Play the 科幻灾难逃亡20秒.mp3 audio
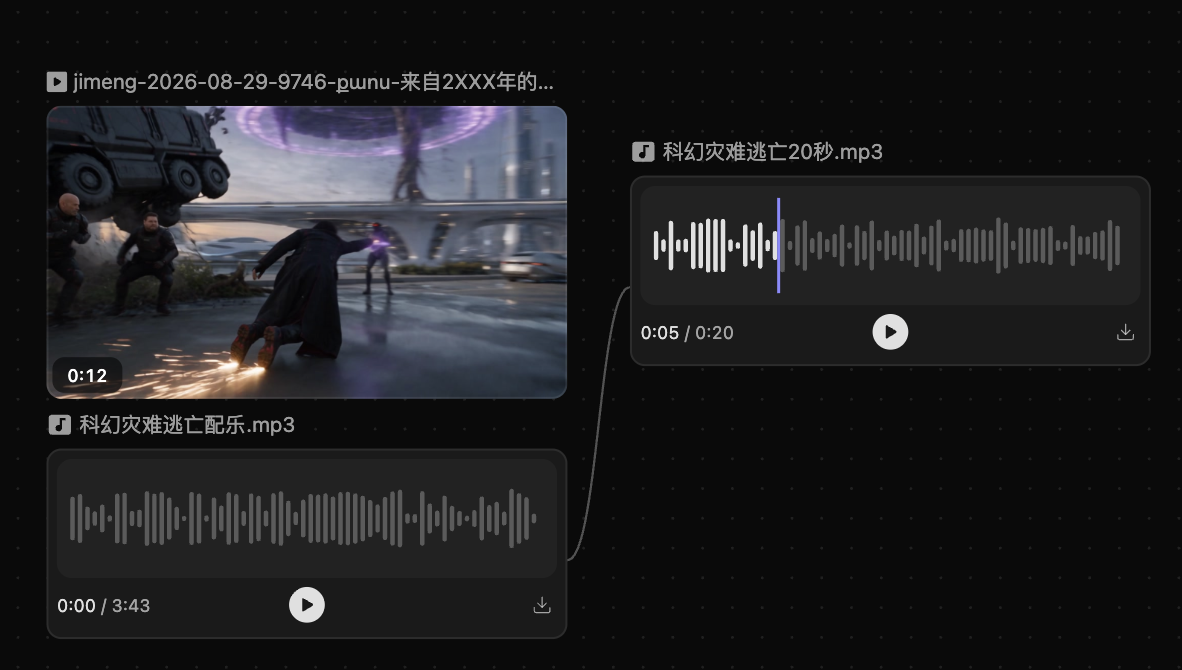Screen dimensions: 1182x670 (x=890, y=332)
